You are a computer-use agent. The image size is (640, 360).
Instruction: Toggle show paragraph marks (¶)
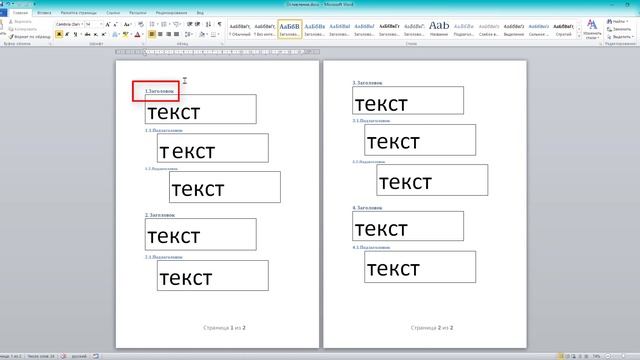pos(220,24)
